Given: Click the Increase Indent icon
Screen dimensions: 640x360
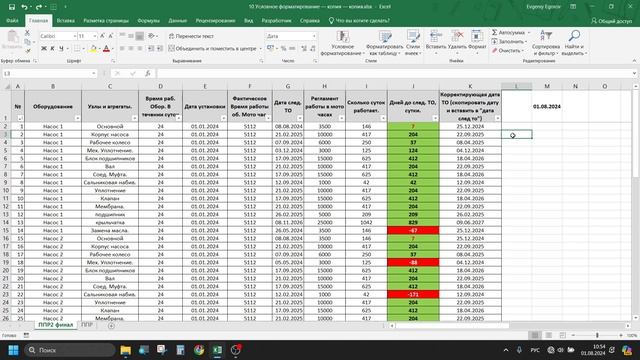Looking at the screenshot, I should (160, 49).
